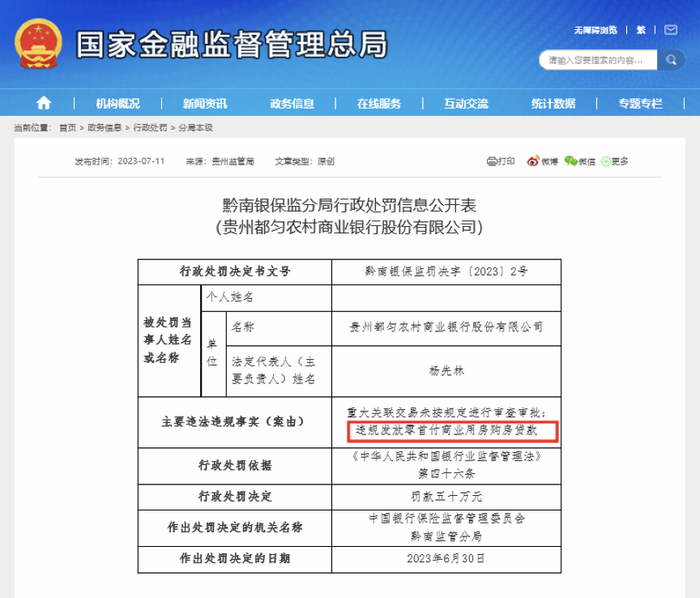Click the 名称 label cell
Image resolution: width=700 pixels, height=598 pixels.
279,328
